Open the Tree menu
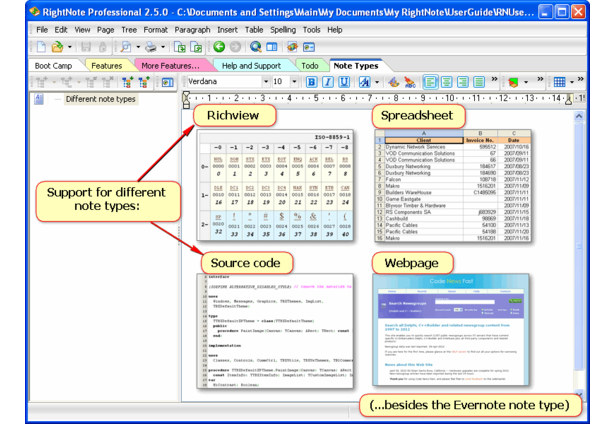This screenshot has width=615, height=424. click(x=129, y=30)
